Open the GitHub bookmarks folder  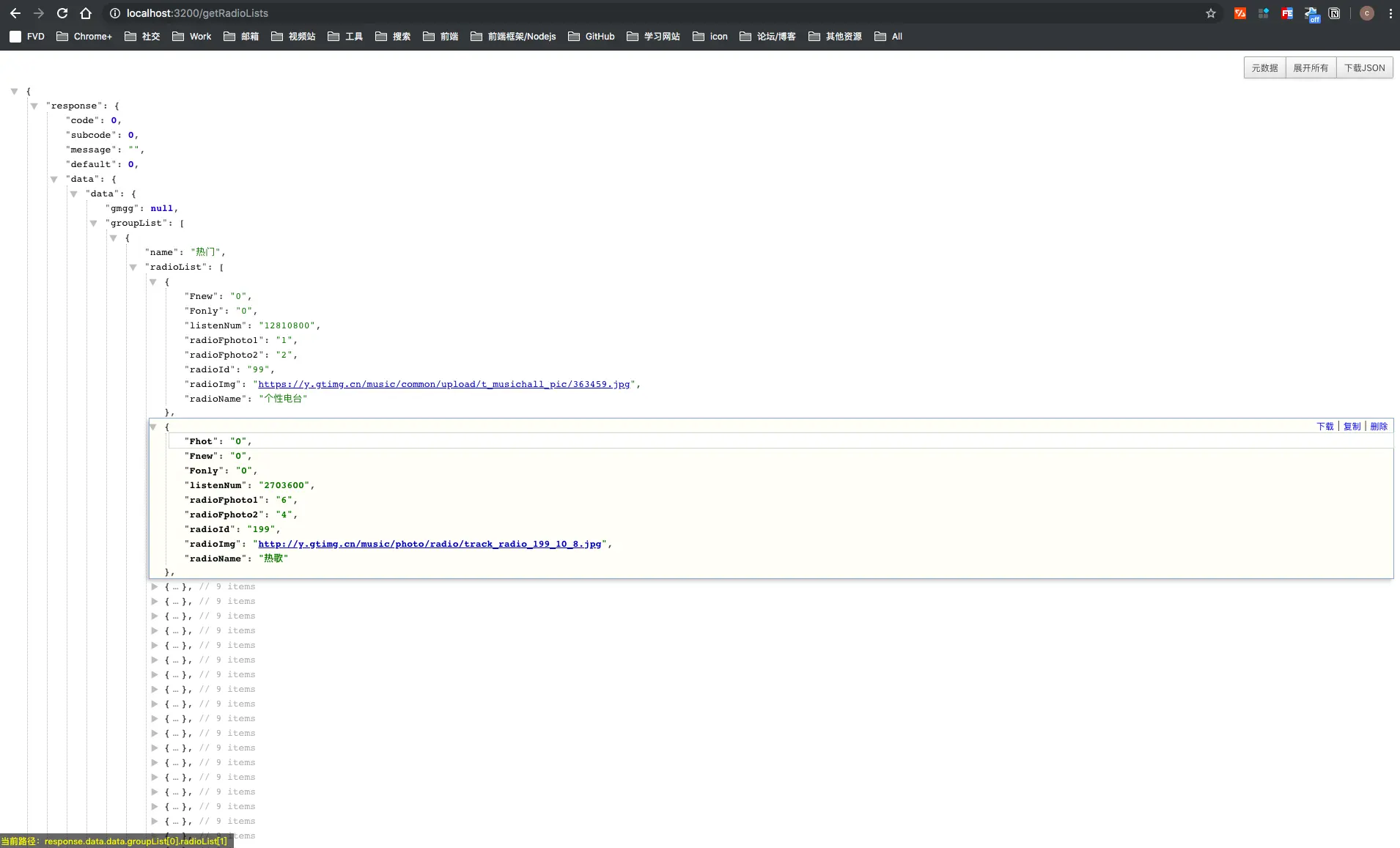click(592, 36)
